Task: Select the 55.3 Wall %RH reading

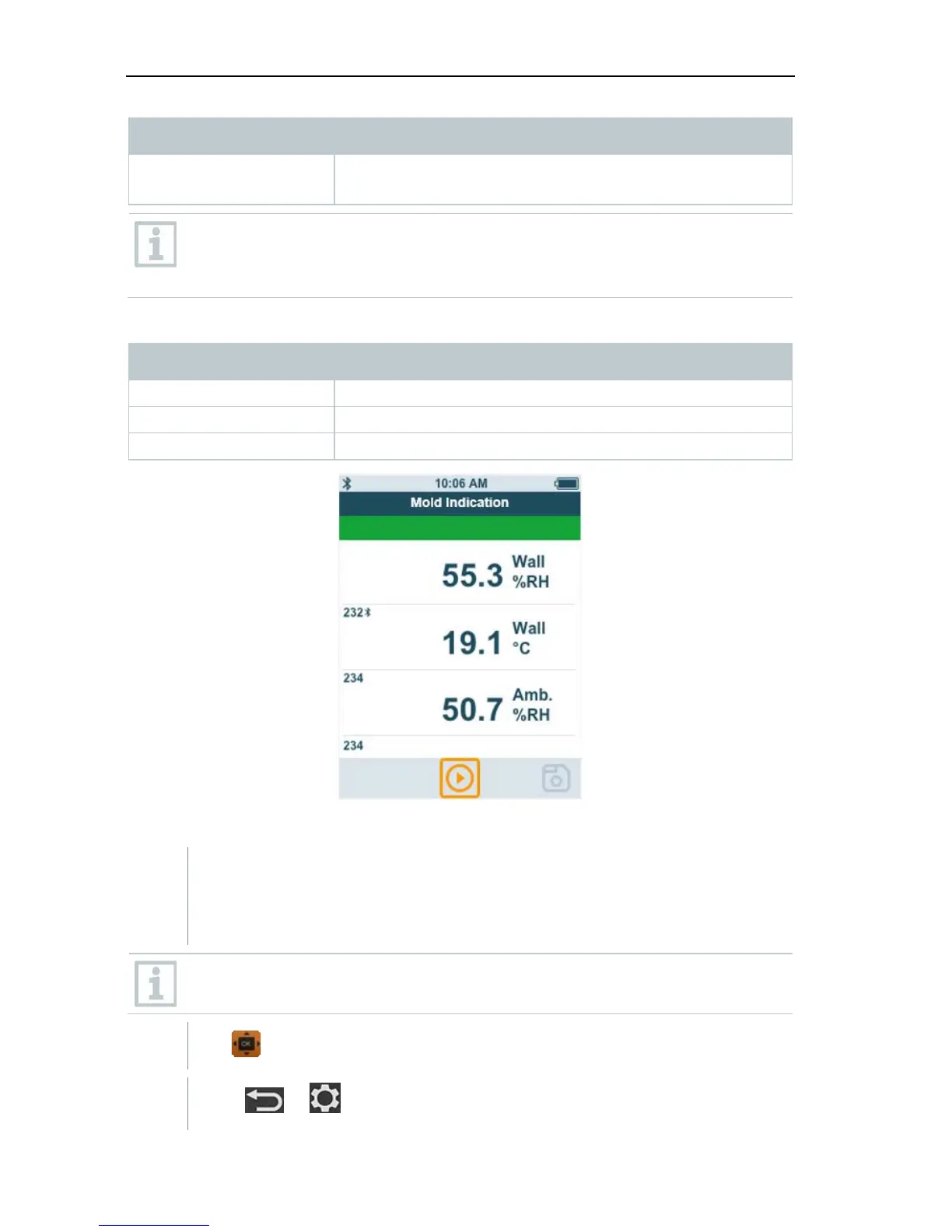Action: pos(495,574)
